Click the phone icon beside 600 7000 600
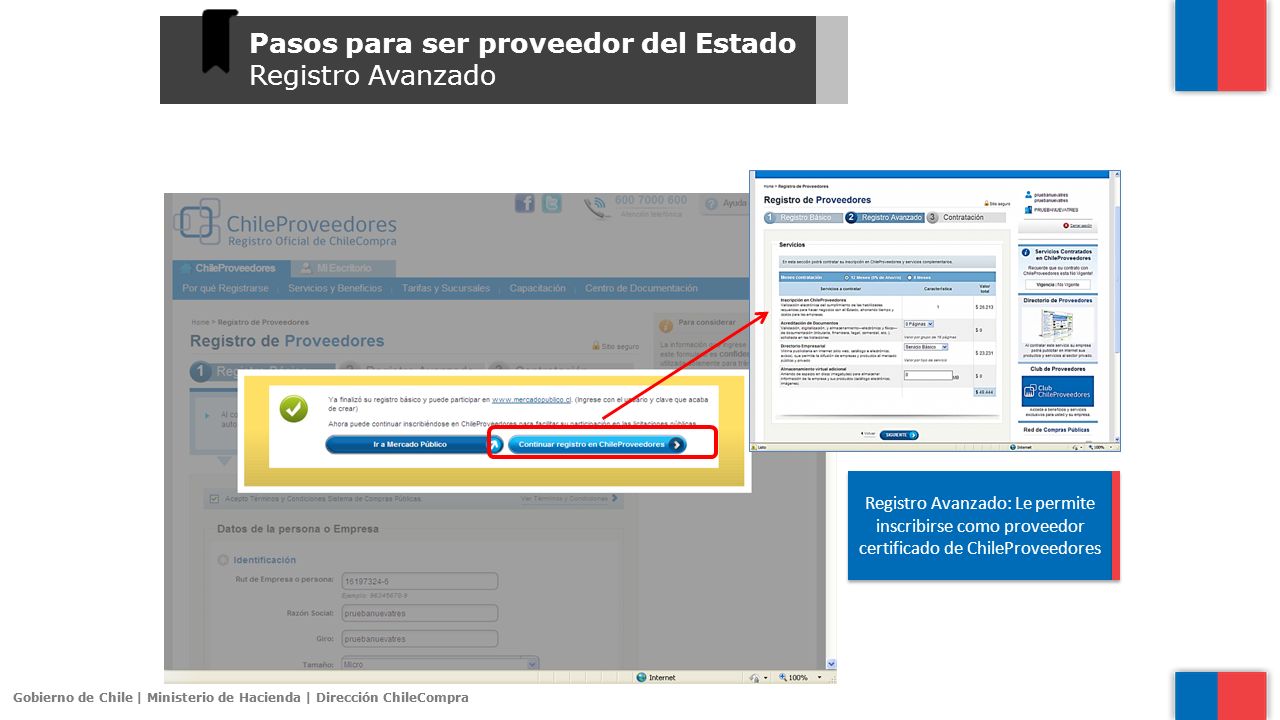Image resolution: width=1280 pixels, height=720 pixels. 597,206
